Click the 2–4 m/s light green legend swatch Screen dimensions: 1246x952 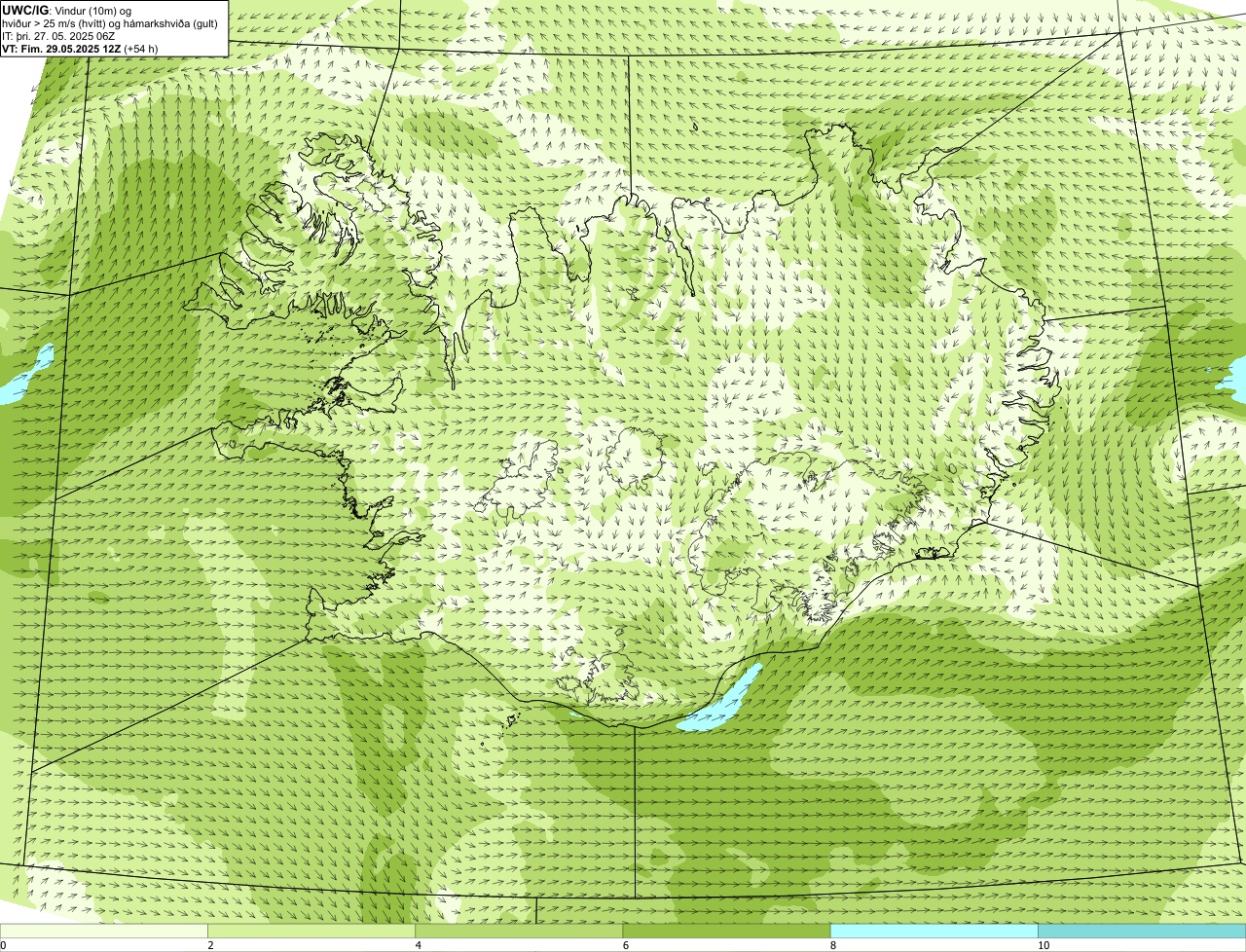point(311,932)
